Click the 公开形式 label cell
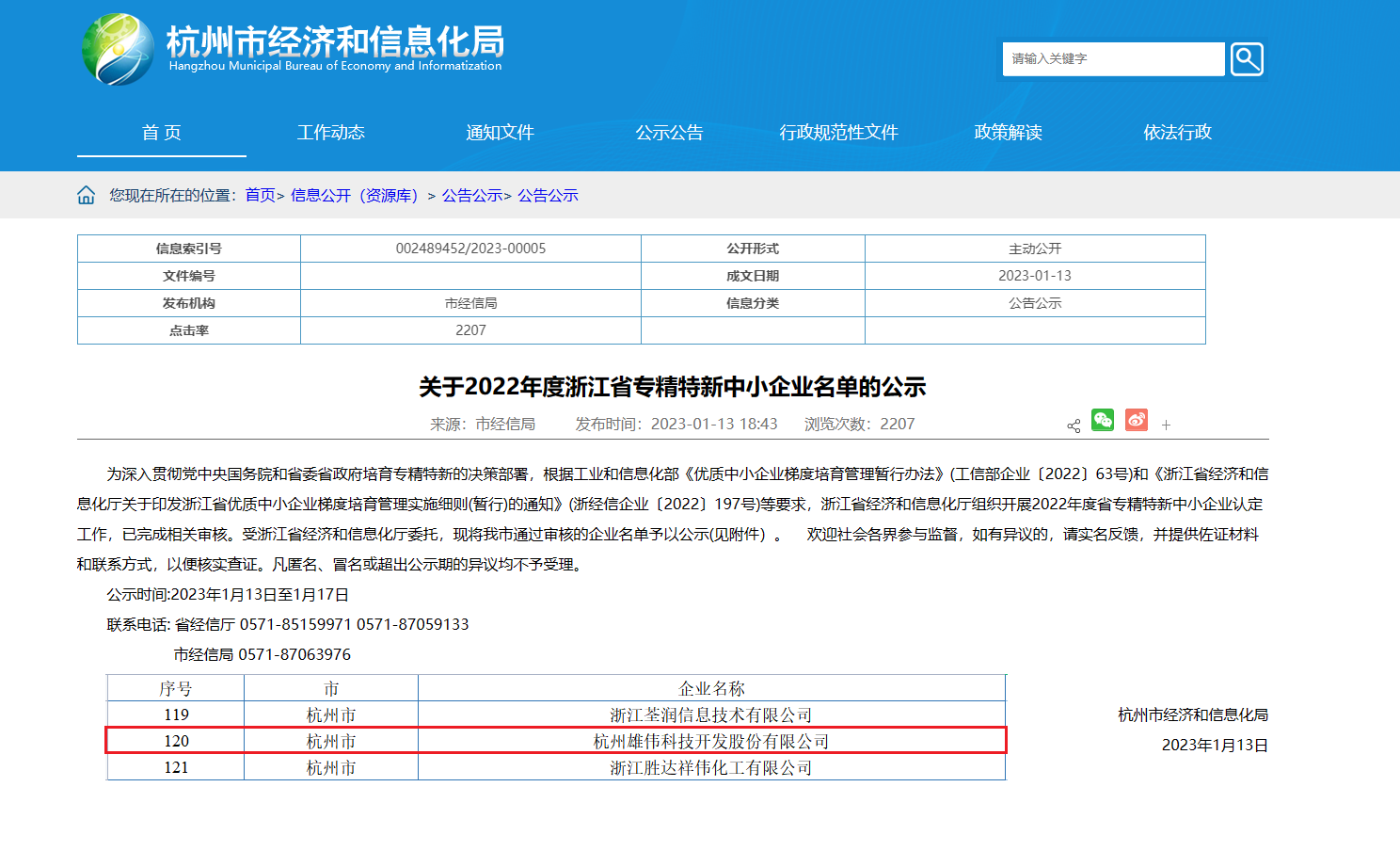 pos(753,249)
